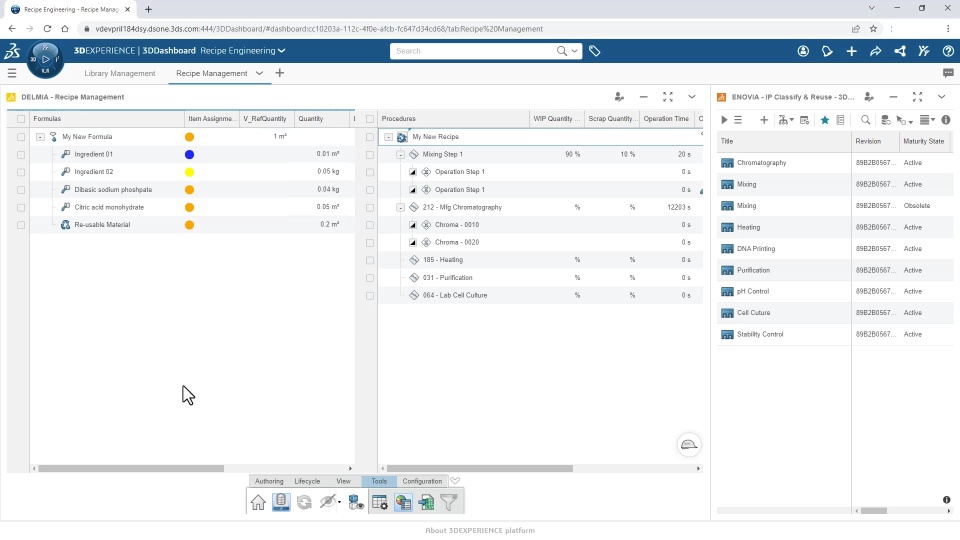Click the info icon in ENOVIA toolbar
The height and width of the screenshot is (540, 960).
coord(946,120)
